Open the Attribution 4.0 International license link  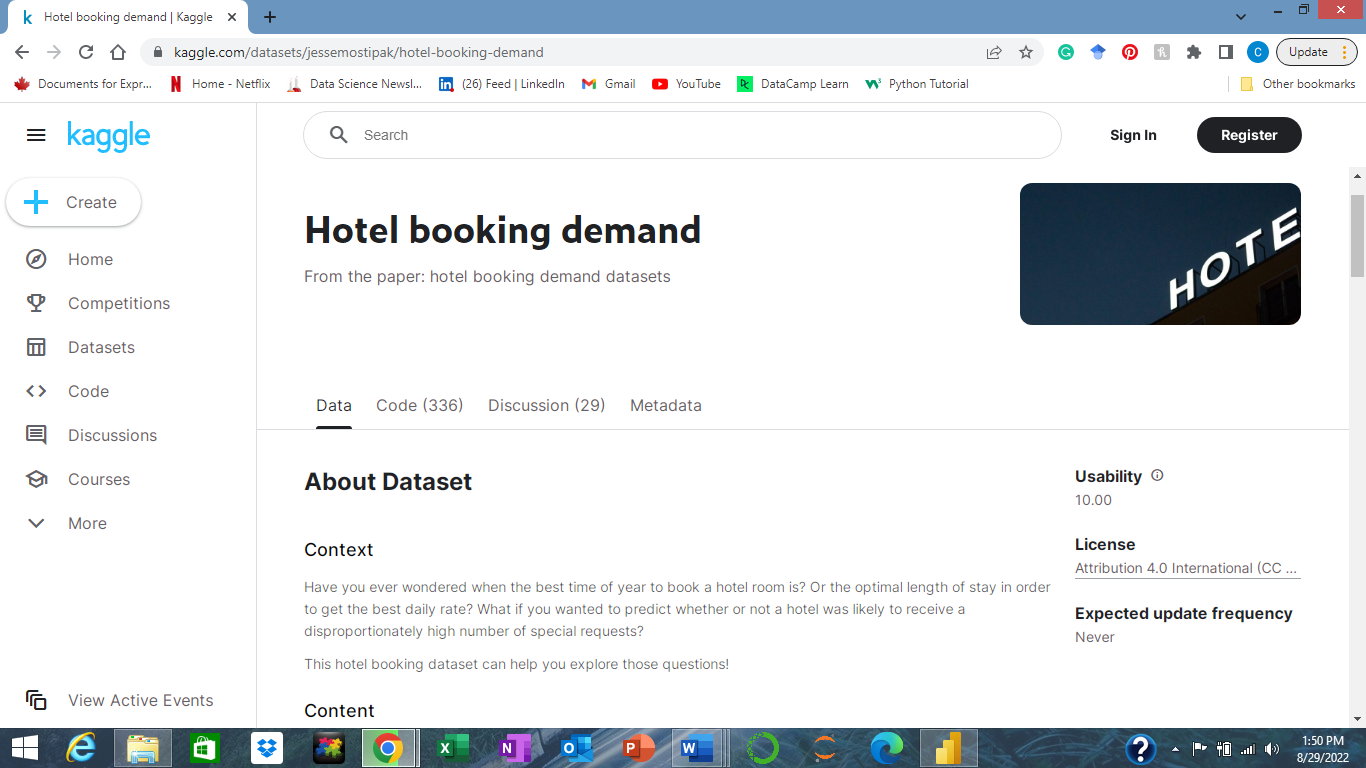tap(1186, 568)
